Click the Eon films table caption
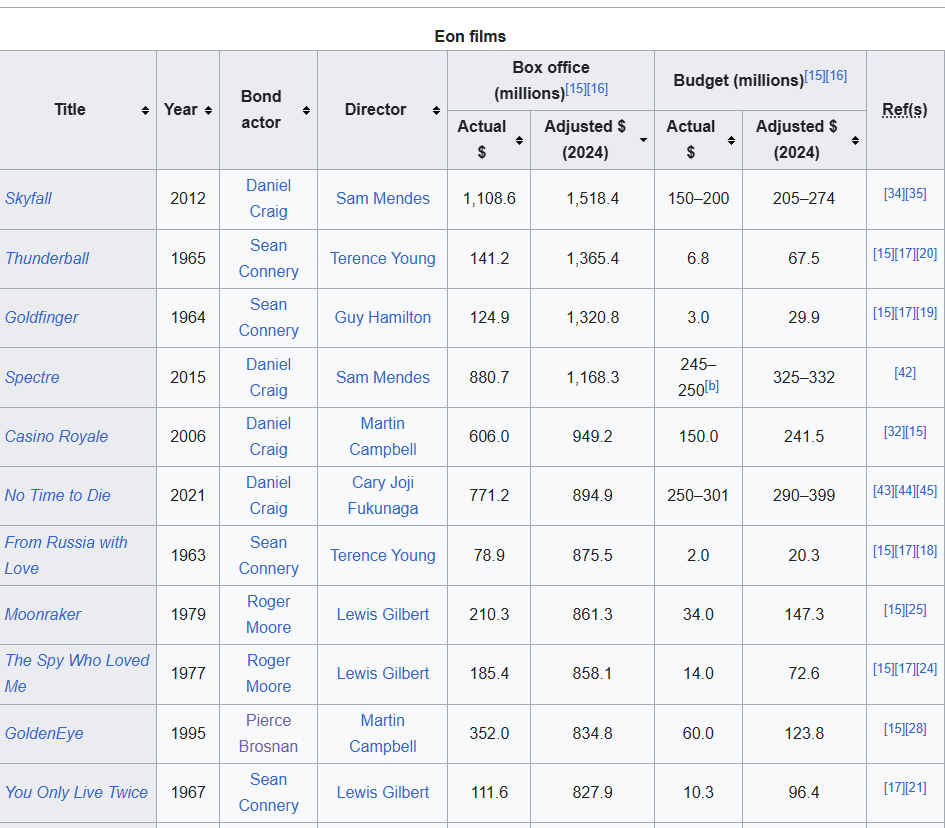Screen dimensions: 945x828 (470, 36)
